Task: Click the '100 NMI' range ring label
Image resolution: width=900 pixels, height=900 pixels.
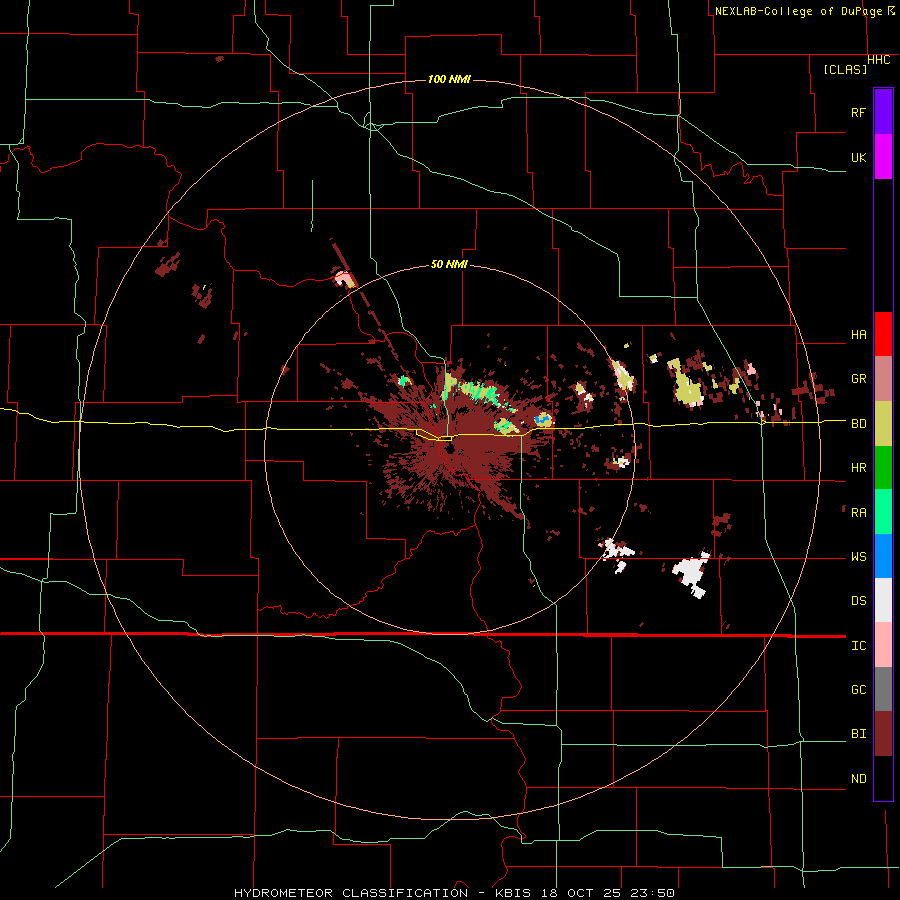Action: 449,79
